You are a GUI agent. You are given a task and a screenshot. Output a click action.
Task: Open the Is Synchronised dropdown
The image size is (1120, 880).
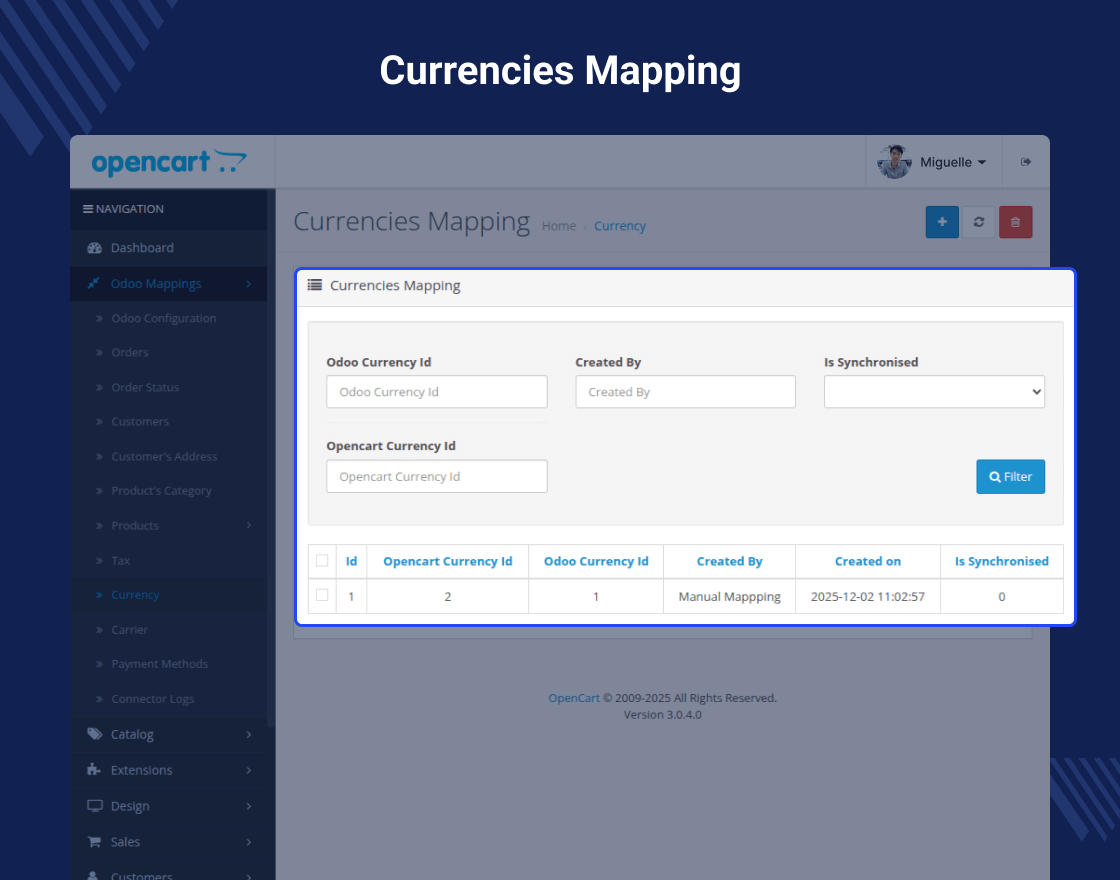click(934, 391)
